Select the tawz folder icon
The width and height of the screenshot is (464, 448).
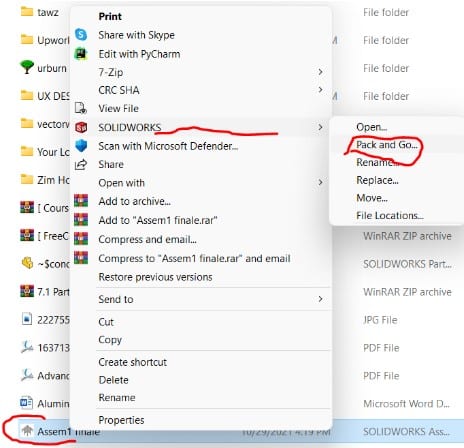[x=27, y=12]
